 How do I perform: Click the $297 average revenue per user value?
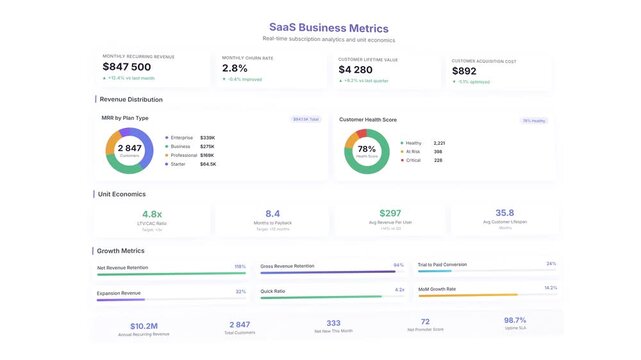[x=390, y=213]
